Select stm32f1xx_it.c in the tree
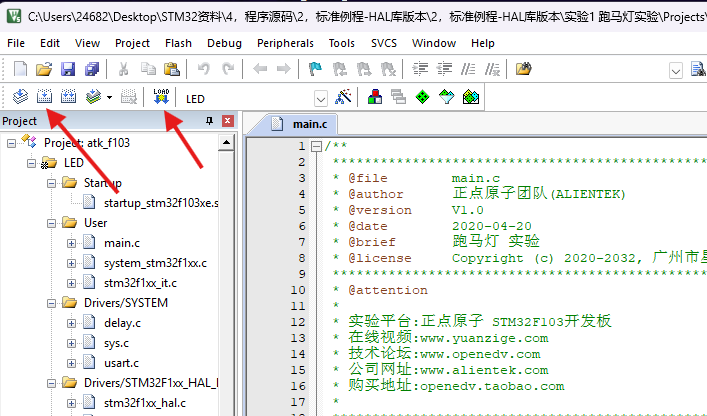 point(140,283)
